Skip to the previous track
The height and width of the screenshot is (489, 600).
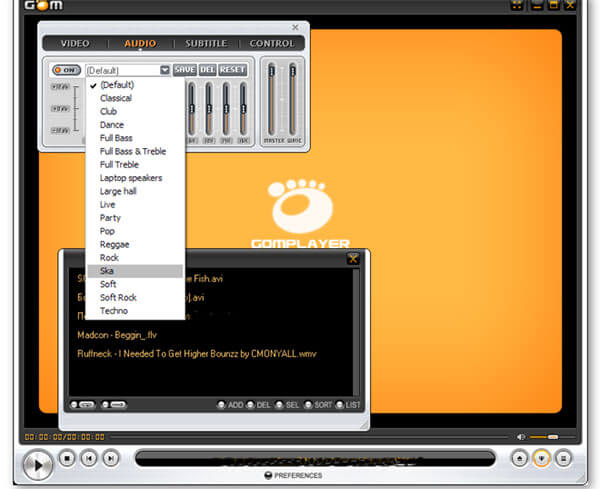pyautogui.click(x=89, y=458)
